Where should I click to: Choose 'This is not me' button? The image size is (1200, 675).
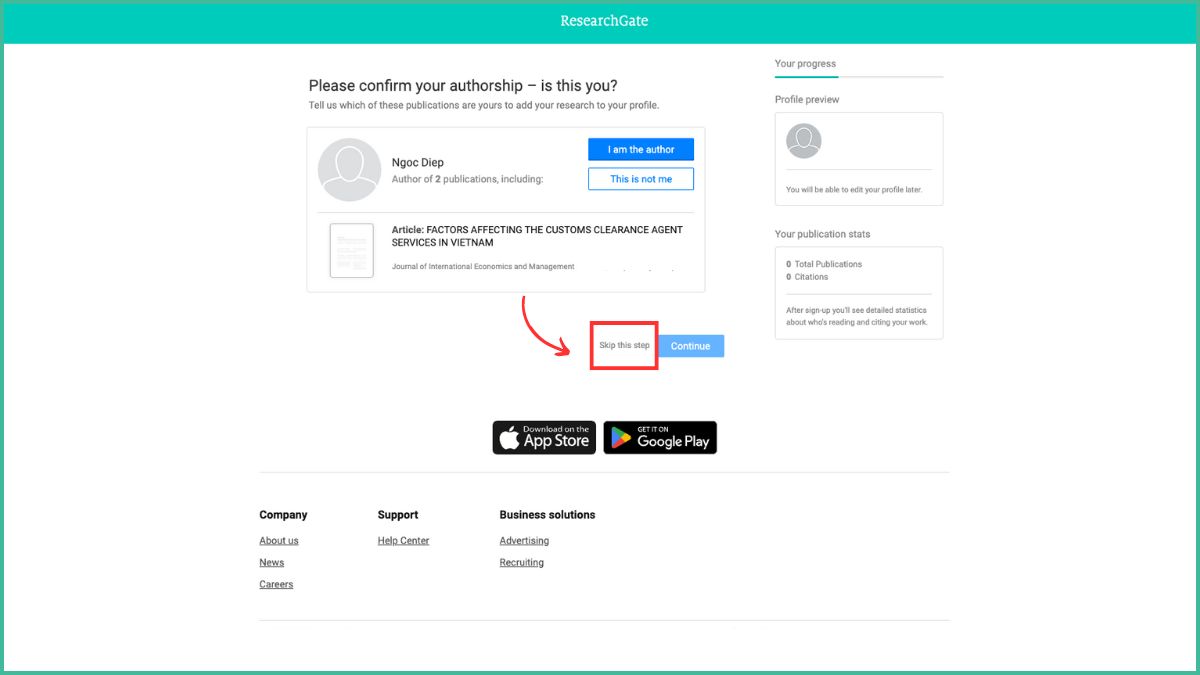pos(641,179)
